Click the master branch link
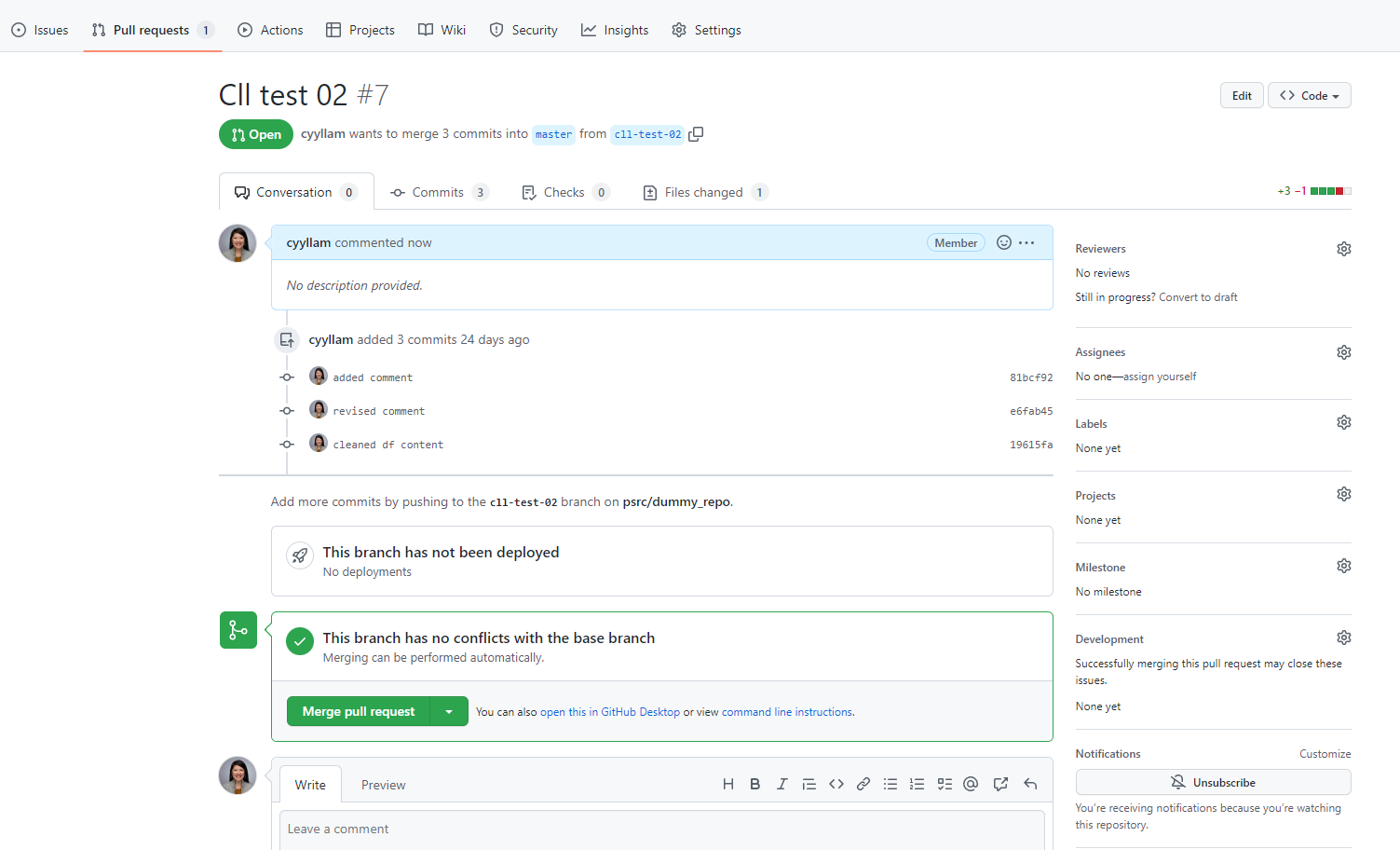Screen dimensions: 1400x850 [x=554, y=134]
